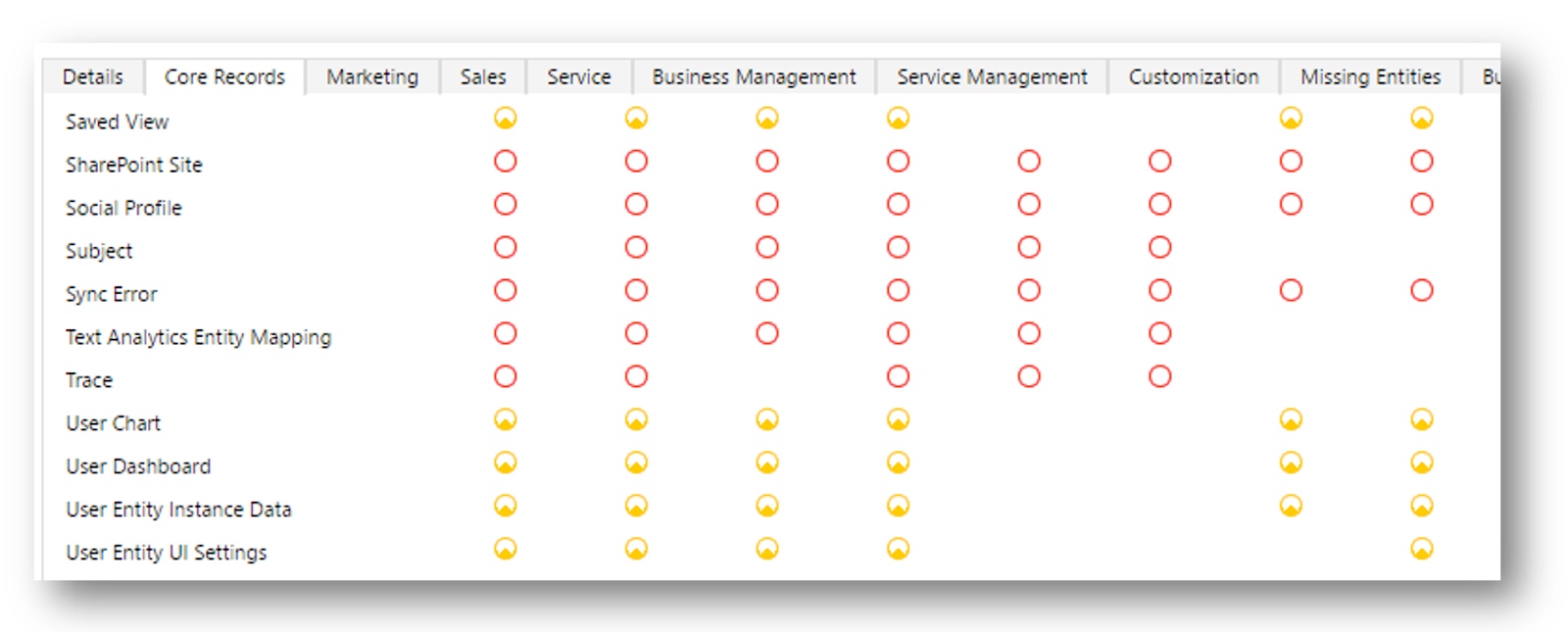The height and width of the screenshot is (632, 1568).
Task: Click the last privilege circle in Subject row
Action: click(x=1159, y=248)
